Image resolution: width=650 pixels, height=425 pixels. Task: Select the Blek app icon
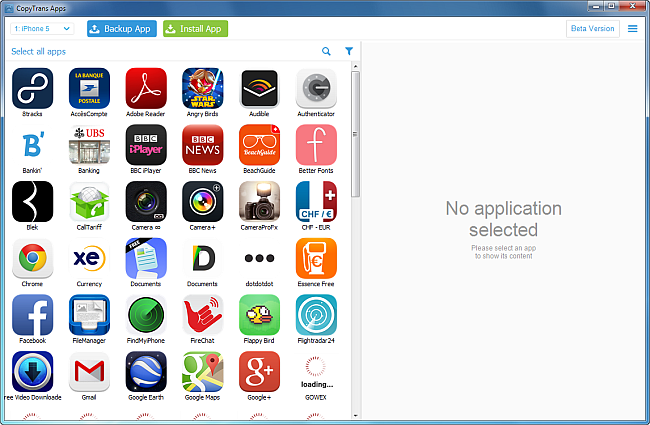pos(32,202)
